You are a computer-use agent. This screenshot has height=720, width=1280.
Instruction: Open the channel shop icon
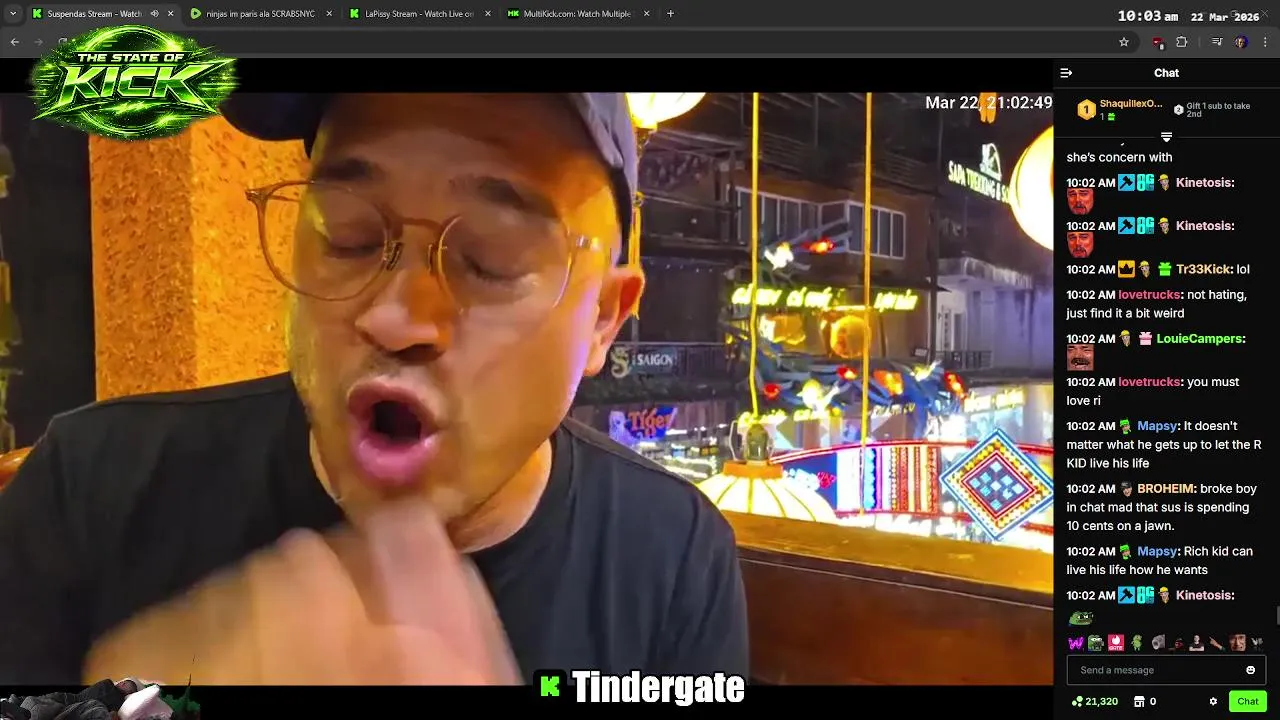(x=1138, y=702)
